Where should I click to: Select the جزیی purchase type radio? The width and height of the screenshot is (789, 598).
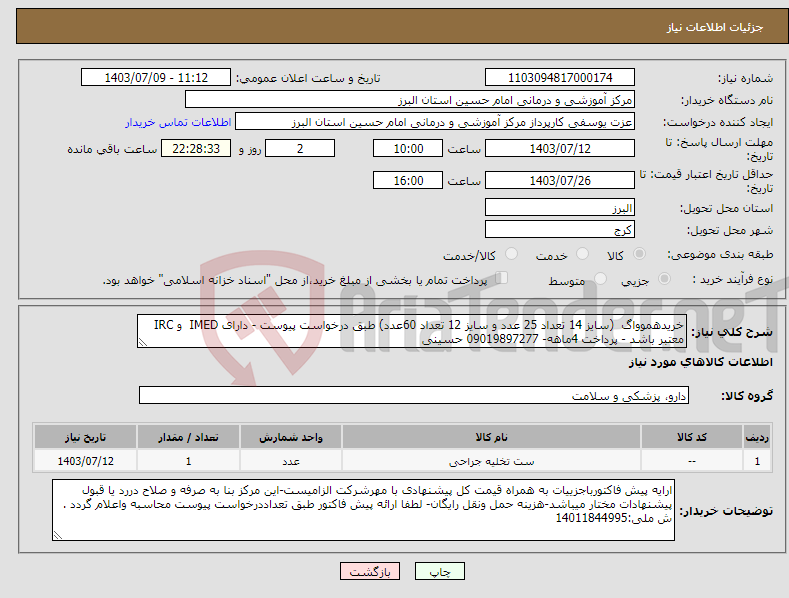tap(664, 278)
